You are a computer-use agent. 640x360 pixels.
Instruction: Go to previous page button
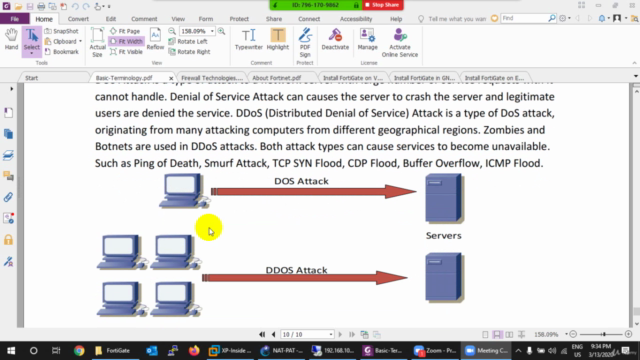tap(273, 334)
